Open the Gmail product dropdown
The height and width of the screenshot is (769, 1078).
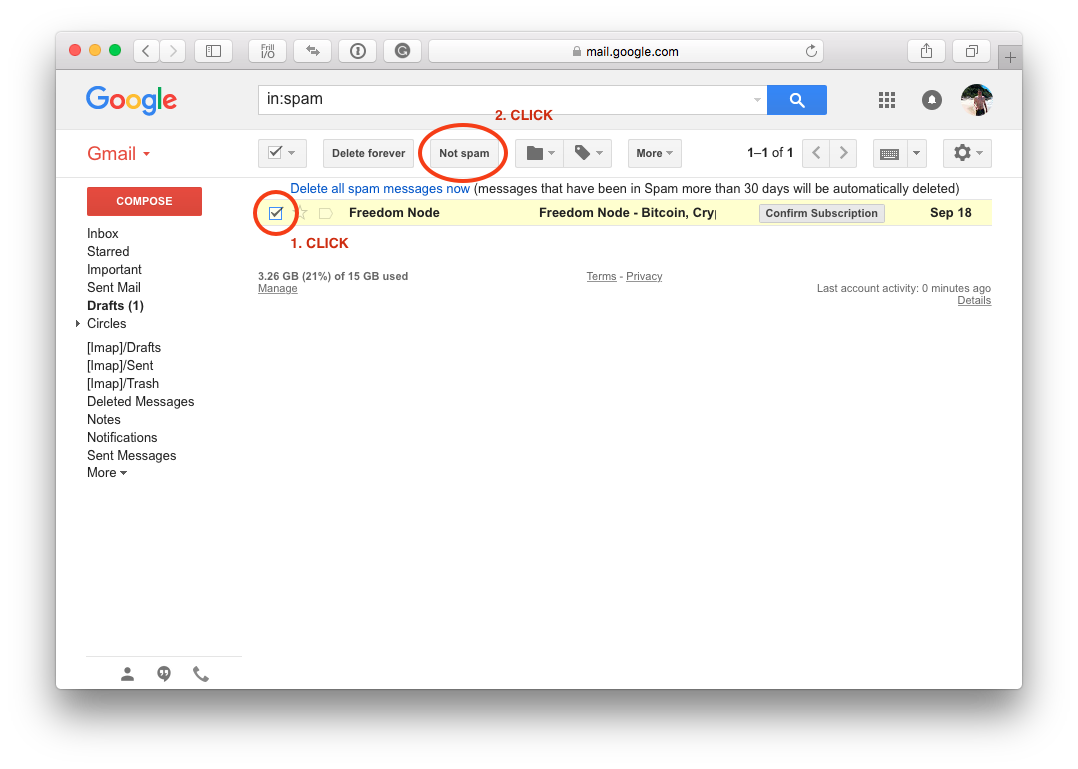click(118, 153)
